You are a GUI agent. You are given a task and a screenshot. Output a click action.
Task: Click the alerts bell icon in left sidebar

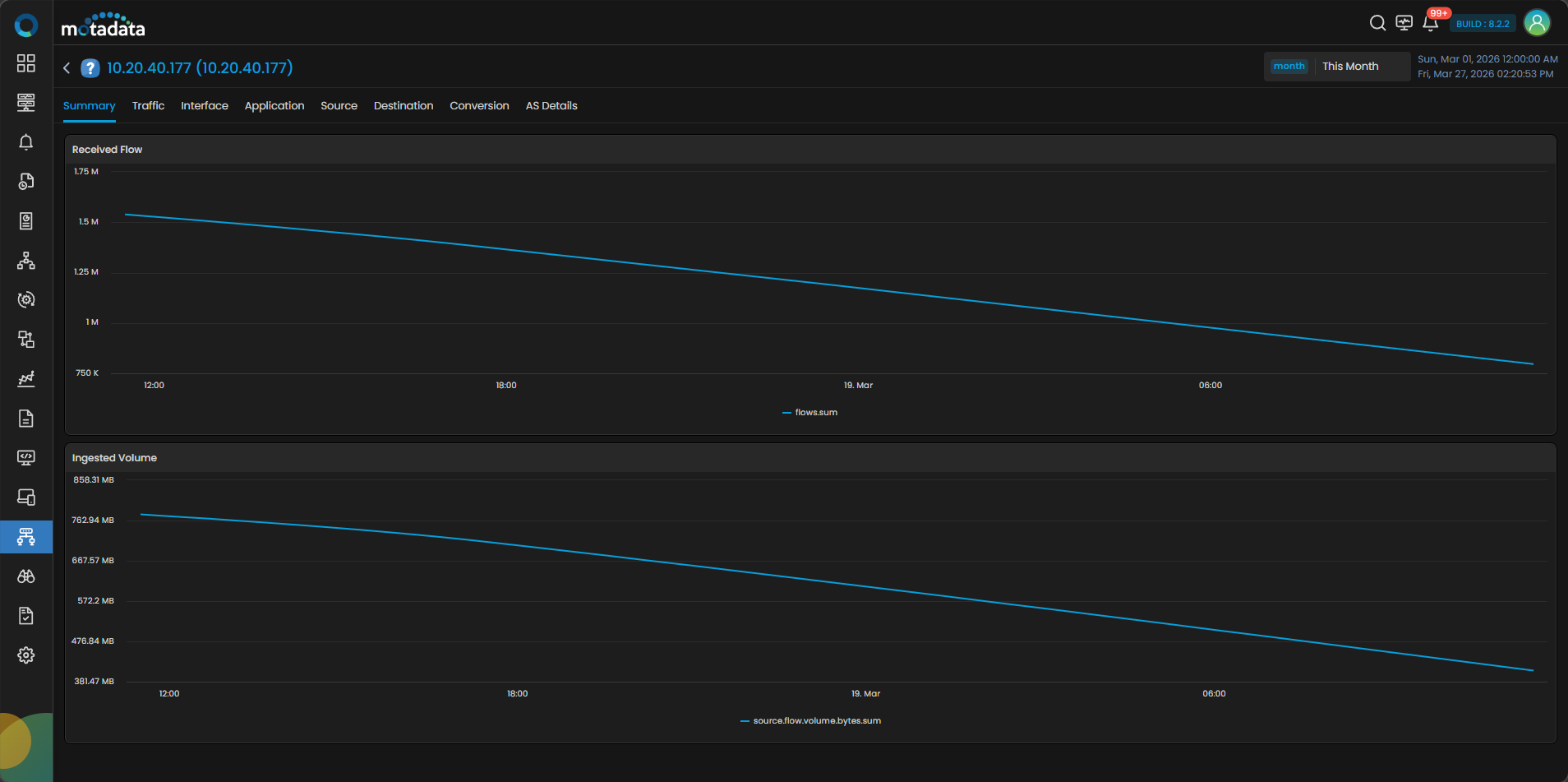point(26,142)
